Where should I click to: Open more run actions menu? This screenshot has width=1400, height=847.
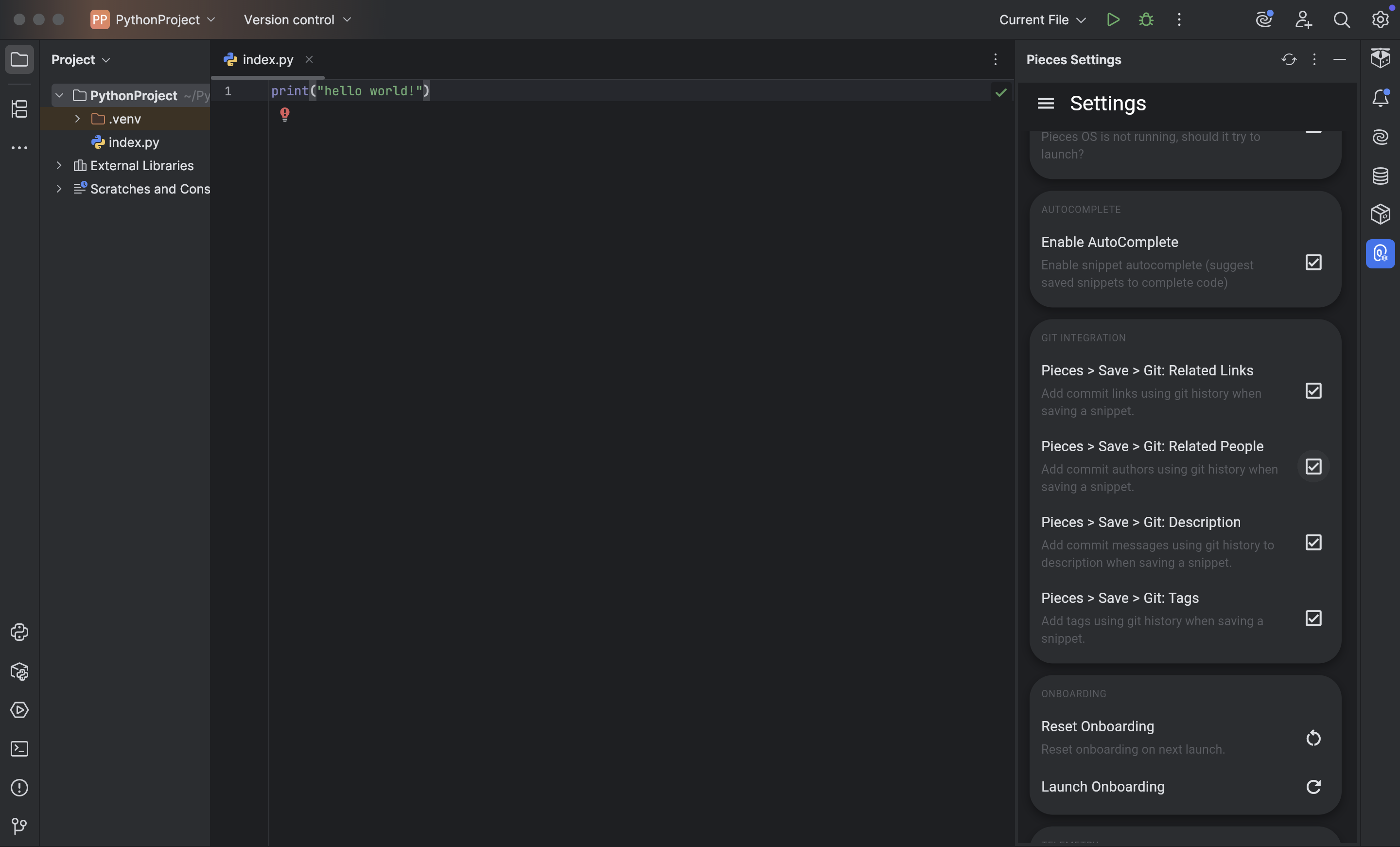point(1179,20)
